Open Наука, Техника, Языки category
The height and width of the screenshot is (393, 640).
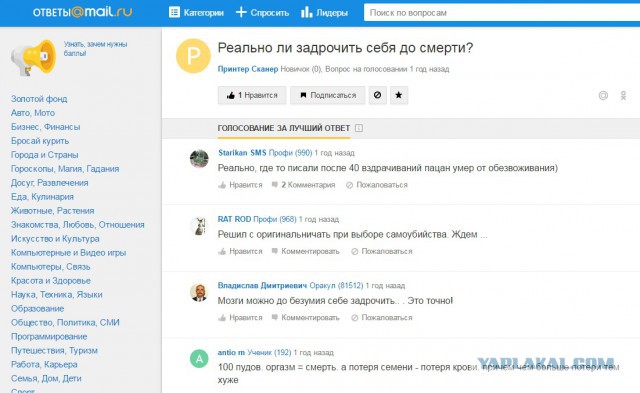[57, 295]
